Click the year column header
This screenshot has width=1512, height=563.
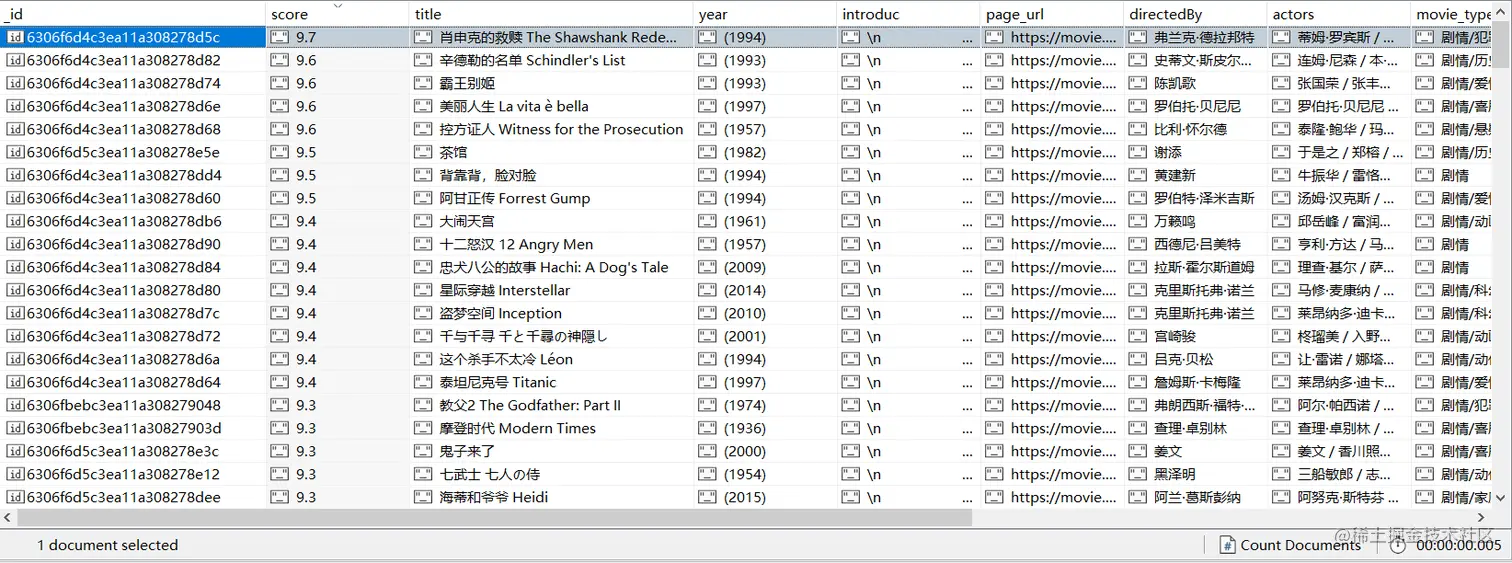(x=765, y=14)
